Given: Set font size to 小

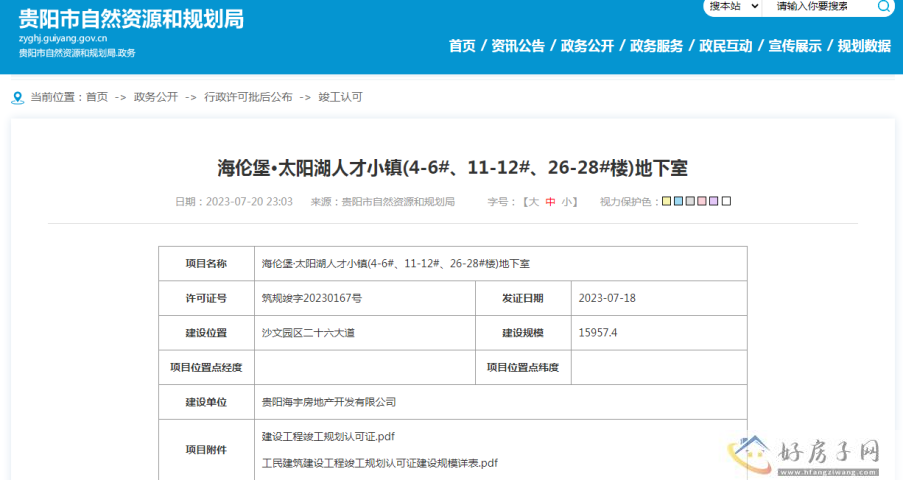Looking at the screenshot, I should (x=567, y=202).
